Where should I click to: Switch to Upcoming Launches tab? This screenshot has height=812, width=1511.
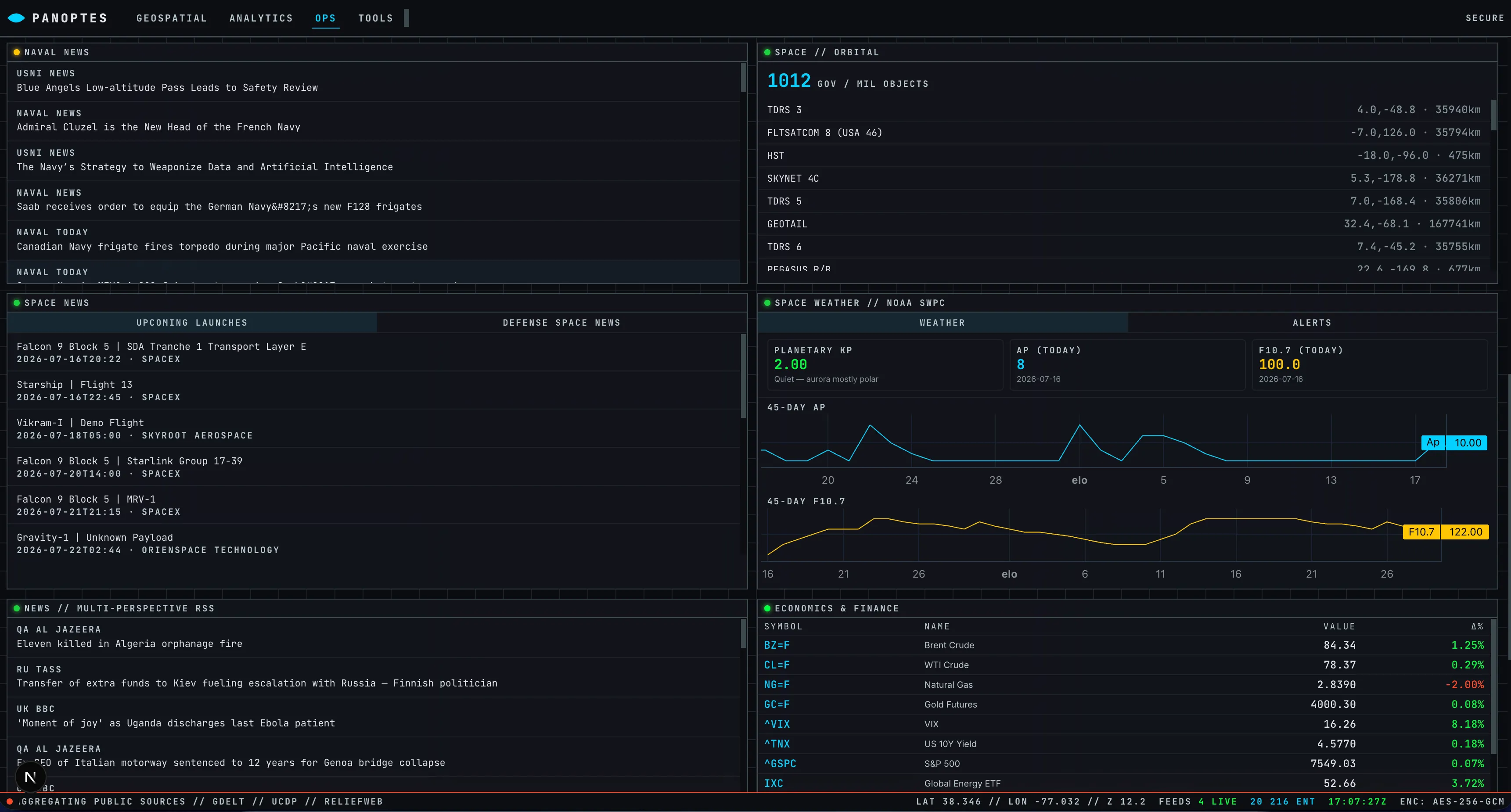click(192, 323)
